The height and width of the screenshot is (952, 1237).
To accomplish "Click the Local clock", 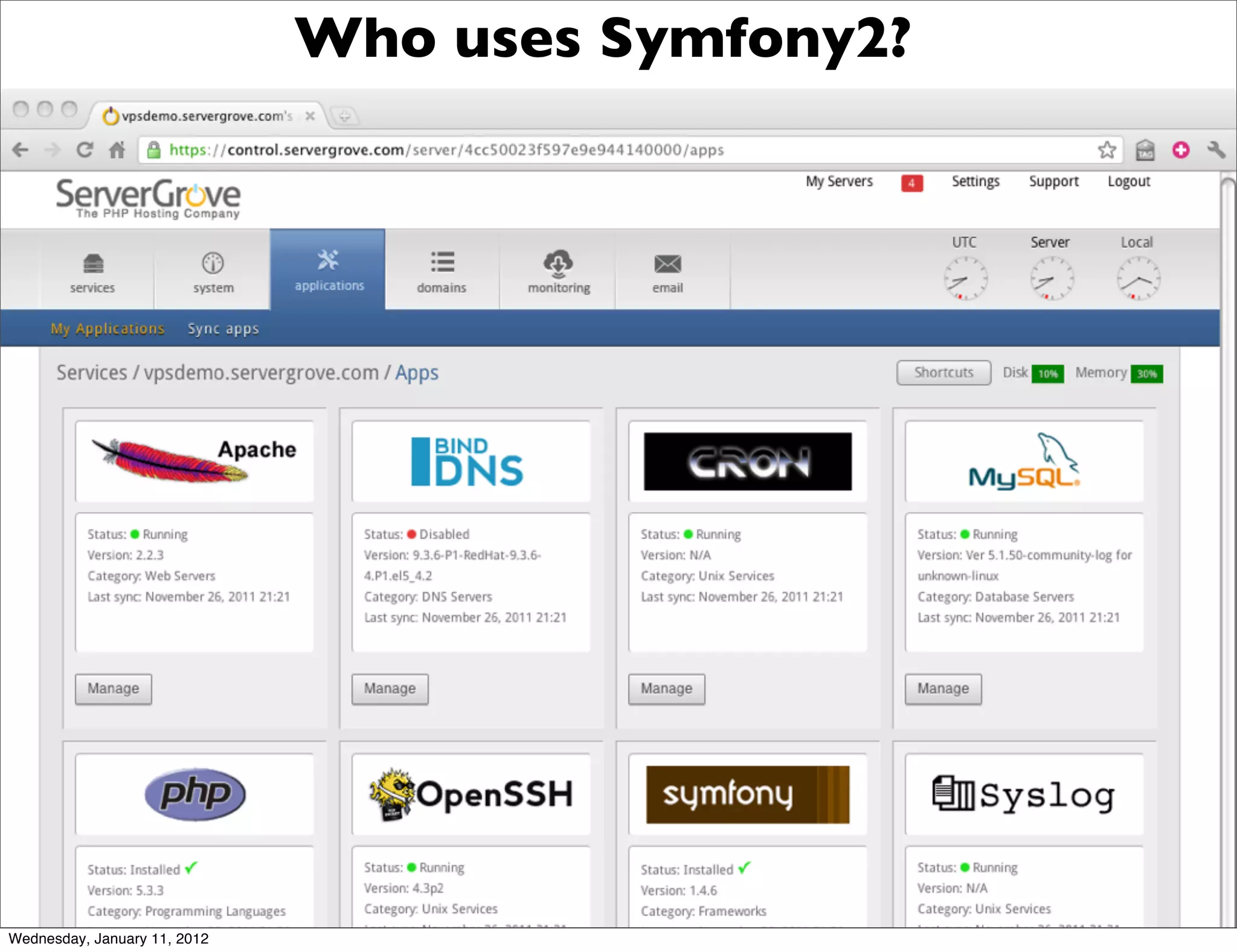I will [x=1138, y=278].
